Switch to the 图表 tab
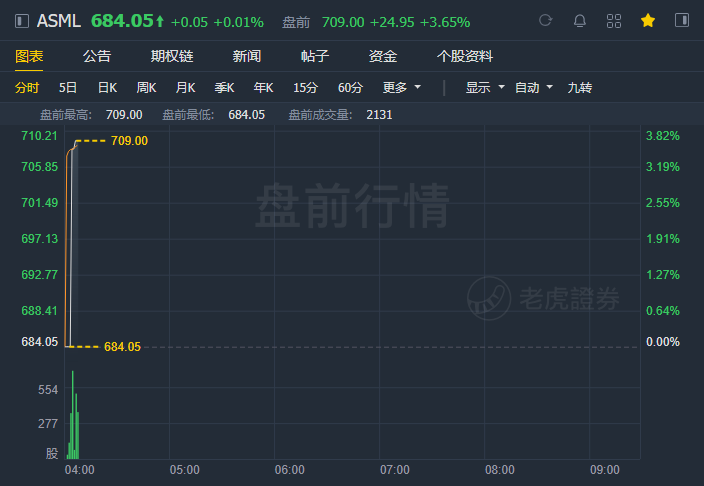 click(x=29, y=56)
